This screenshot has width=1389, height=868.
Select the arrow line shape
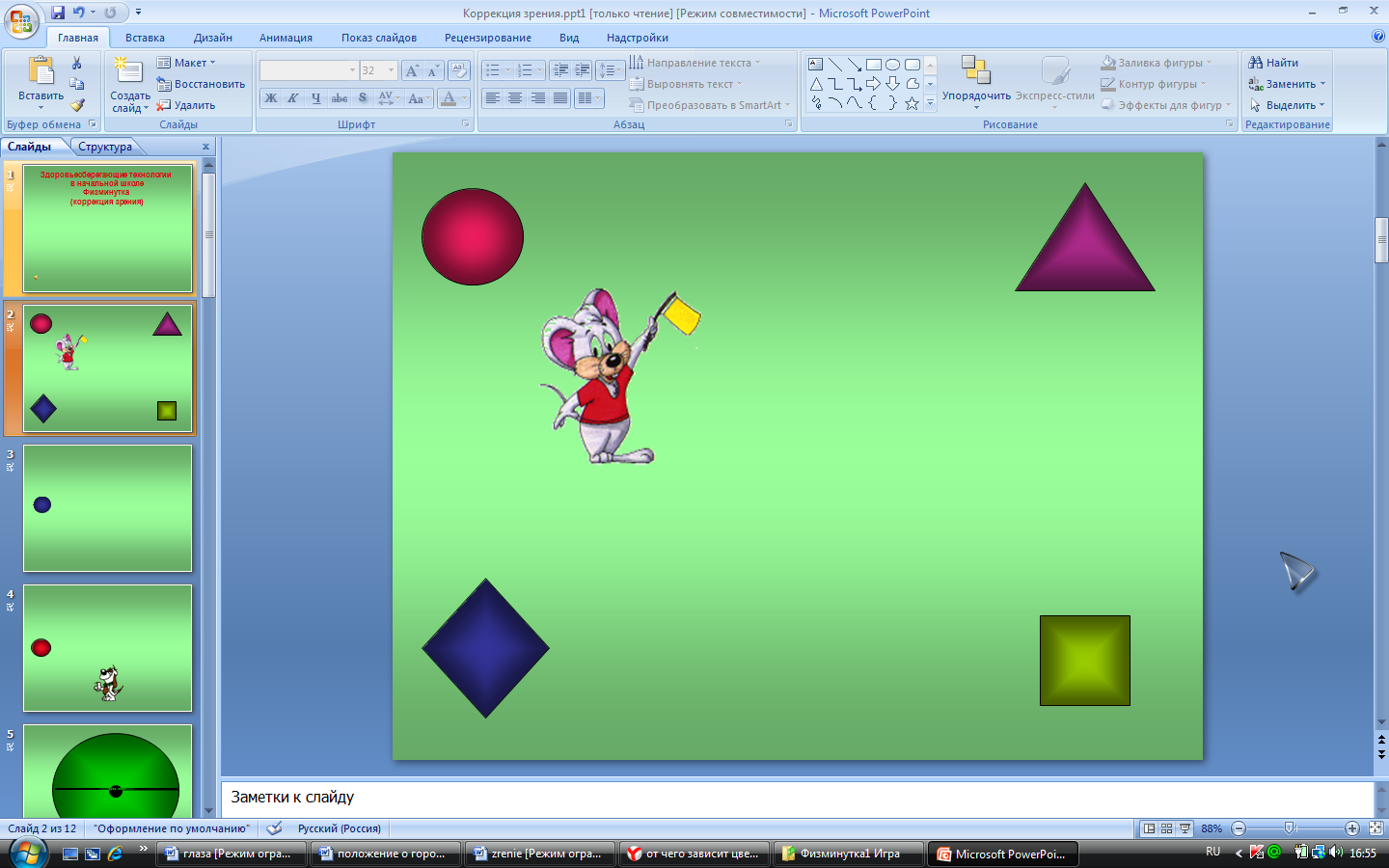click(x=855, y=65)
